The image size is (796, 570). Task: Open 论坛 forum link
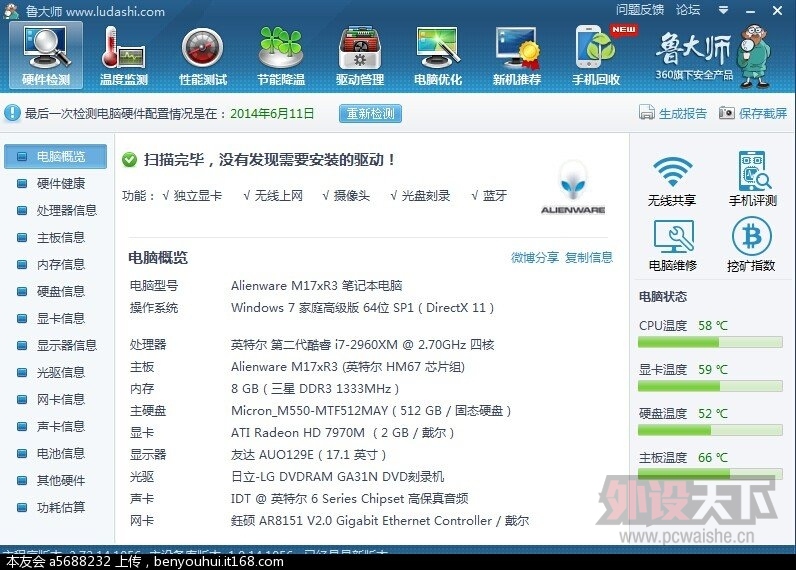(688, 10)
